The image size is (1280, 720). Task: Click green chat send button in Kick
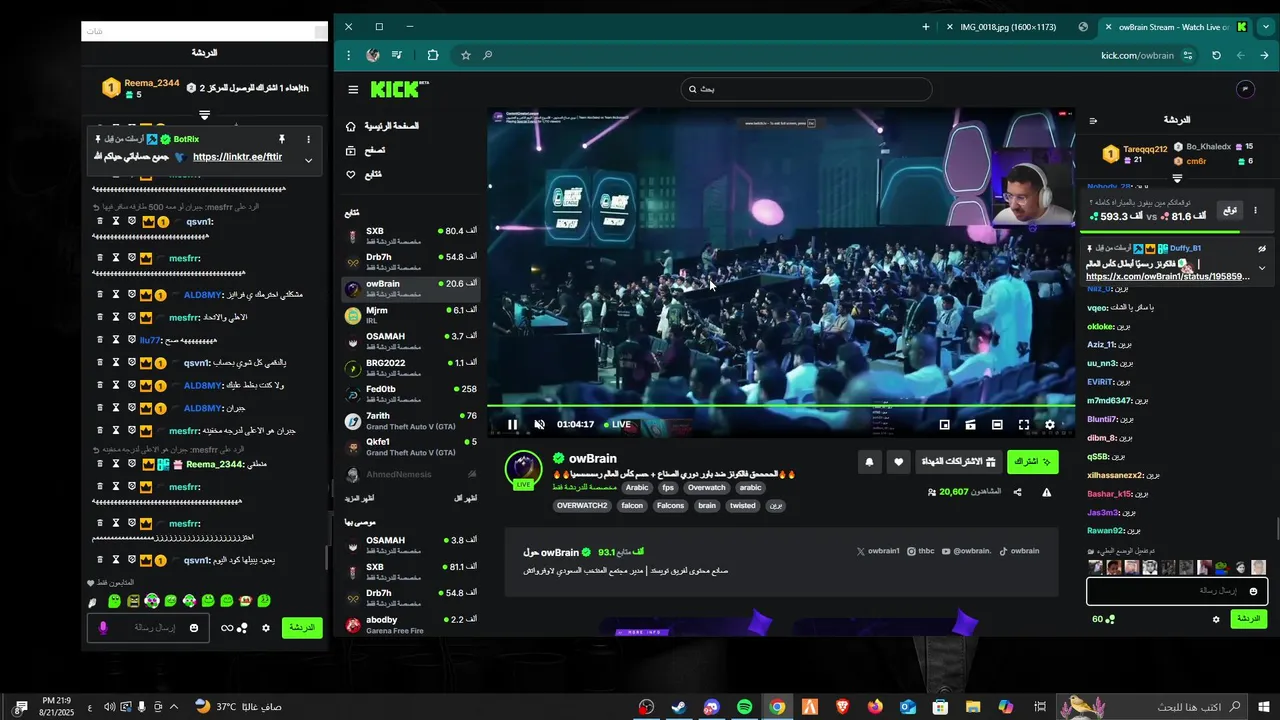pyautogui.click(x=1249, y=619)
